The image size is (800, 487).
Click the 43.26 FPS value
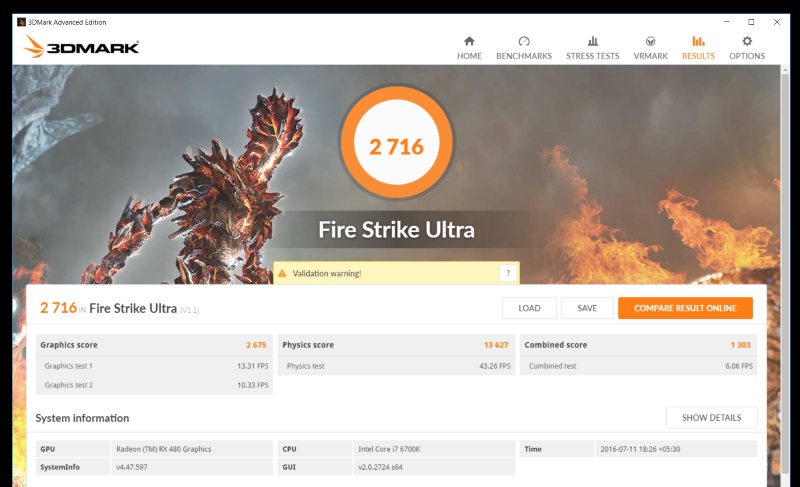pos(495,366)
